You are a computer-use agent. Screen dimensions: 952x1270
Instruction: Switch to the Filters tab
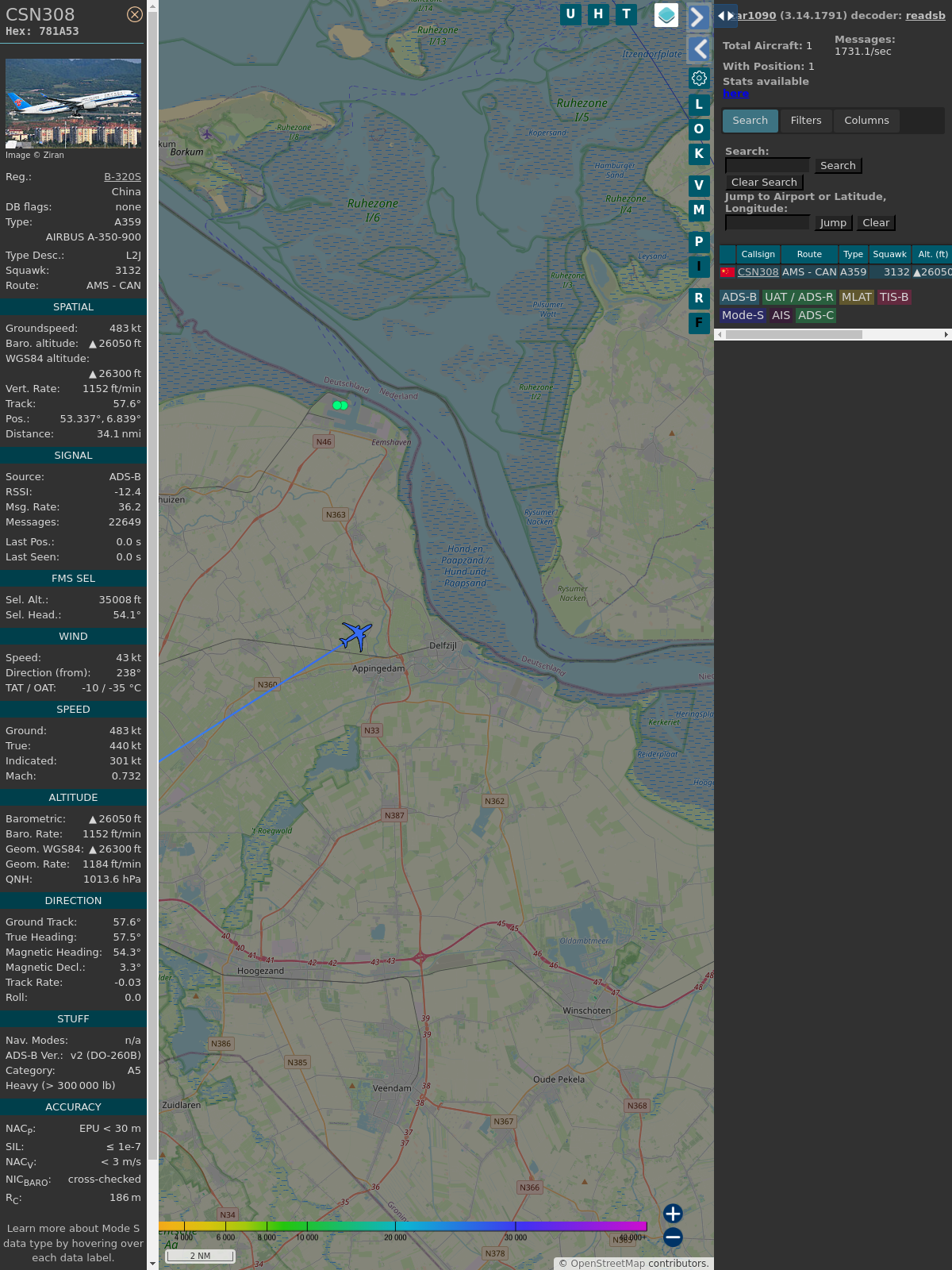click(x=805, y=121)
